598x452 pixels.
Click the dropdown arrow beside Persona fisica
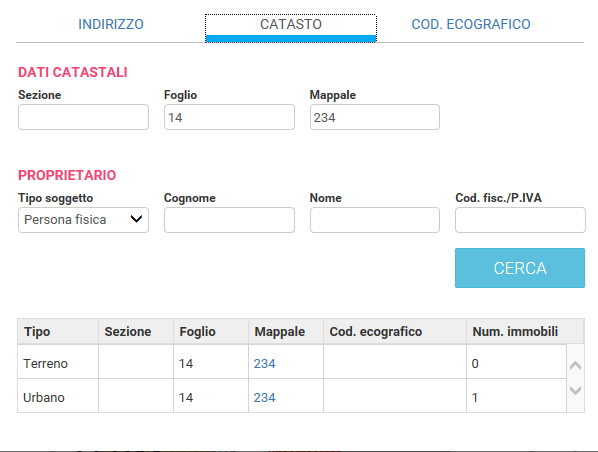click(x=136, y=219)
